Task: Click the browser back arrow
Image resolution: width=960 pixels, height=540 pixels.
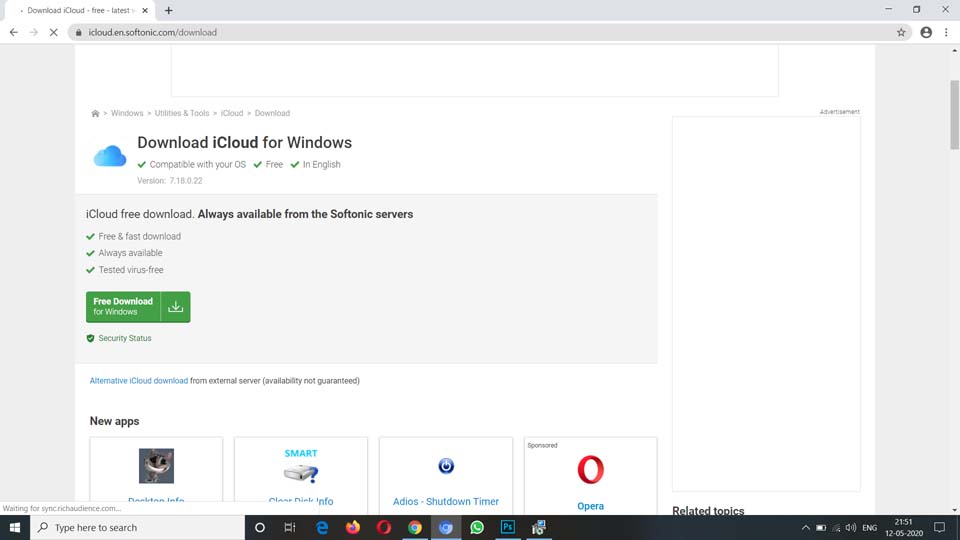Action: click(x=13, y=32)
